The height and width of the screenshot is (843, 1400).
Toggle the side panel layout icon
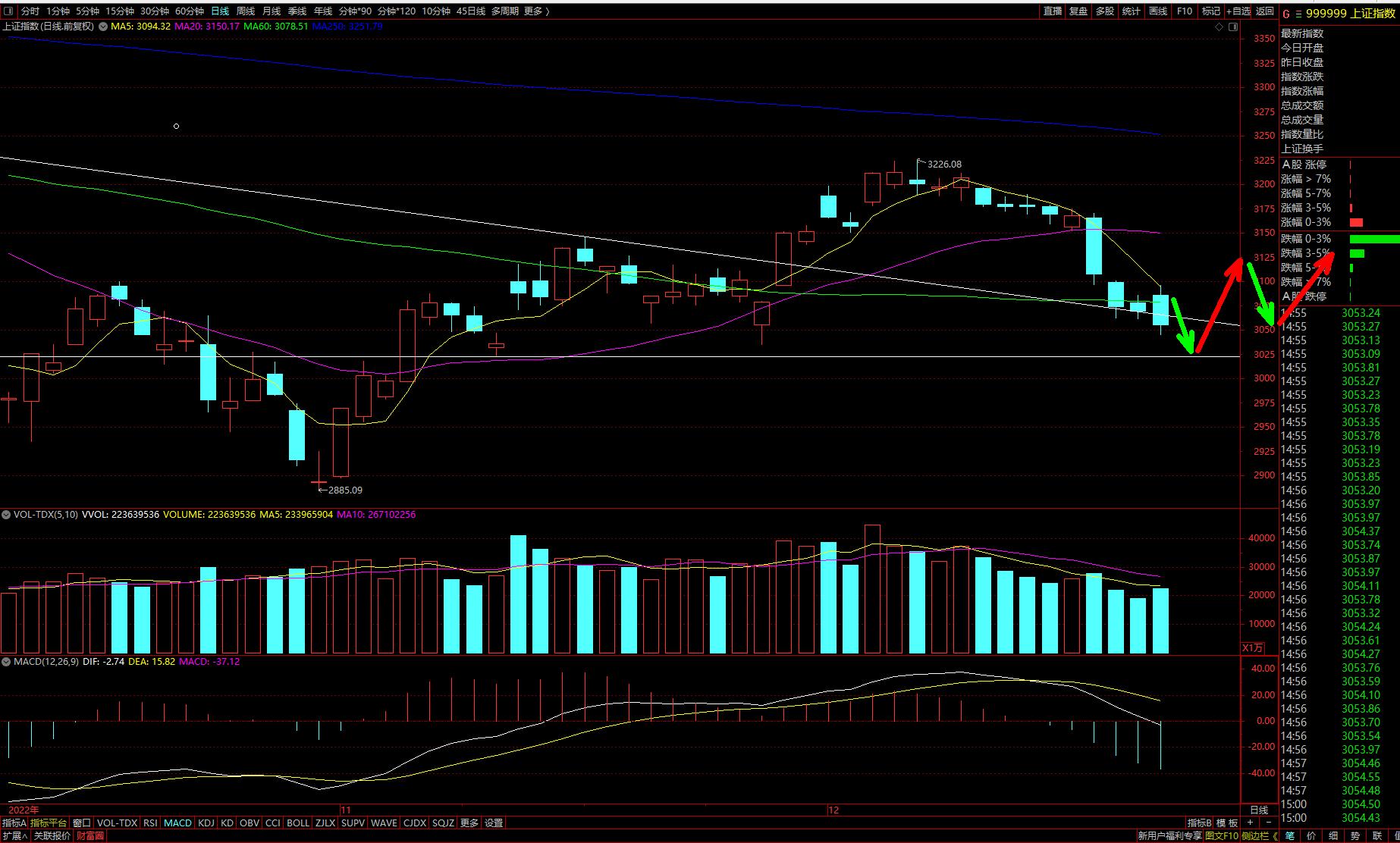point(1233,27)
